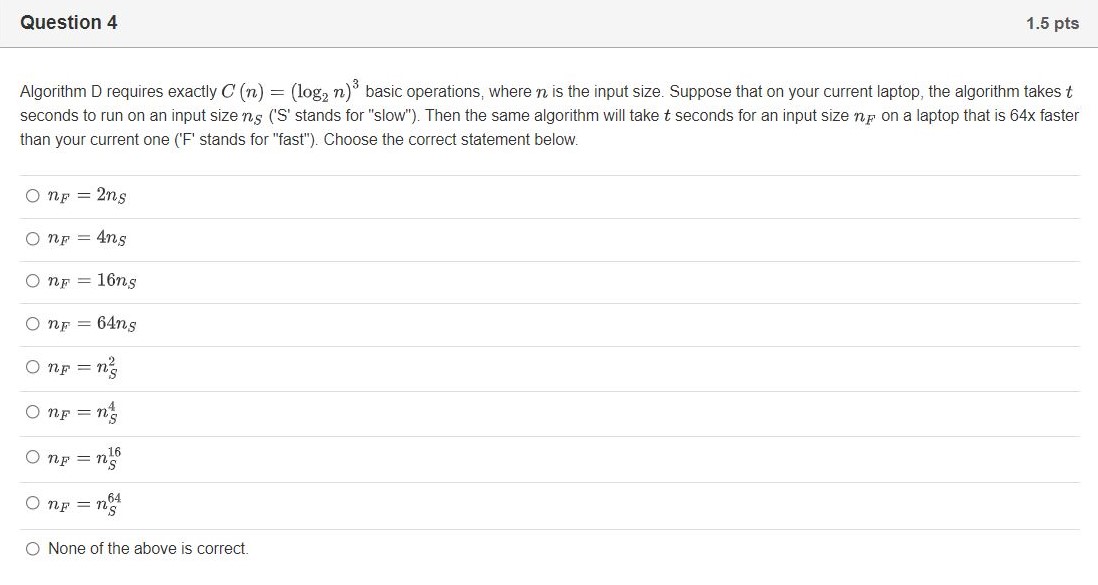Click the formula label nF = nS squared
This screenshot has height=585, width=1098.
click(x=83, y=367)
